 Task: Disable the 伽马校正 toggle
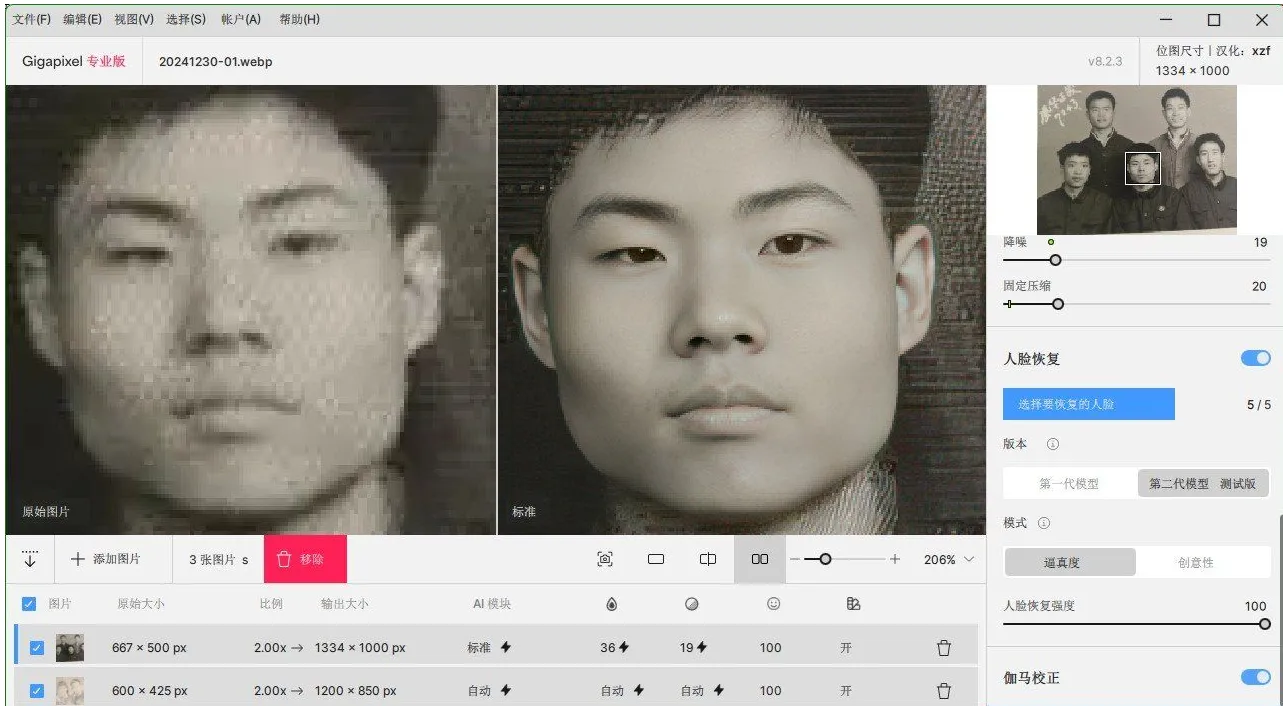[x=1255, y=677]
